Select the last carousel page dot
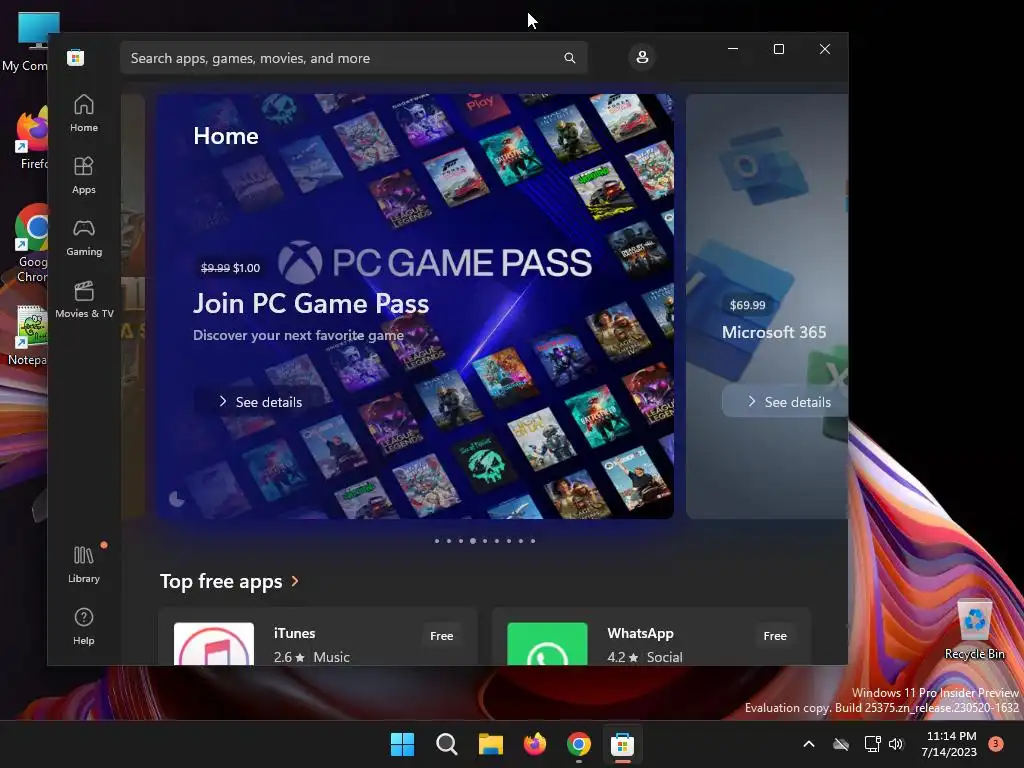This screenshot has height=768, width=1024. click(x=533, y=541)
